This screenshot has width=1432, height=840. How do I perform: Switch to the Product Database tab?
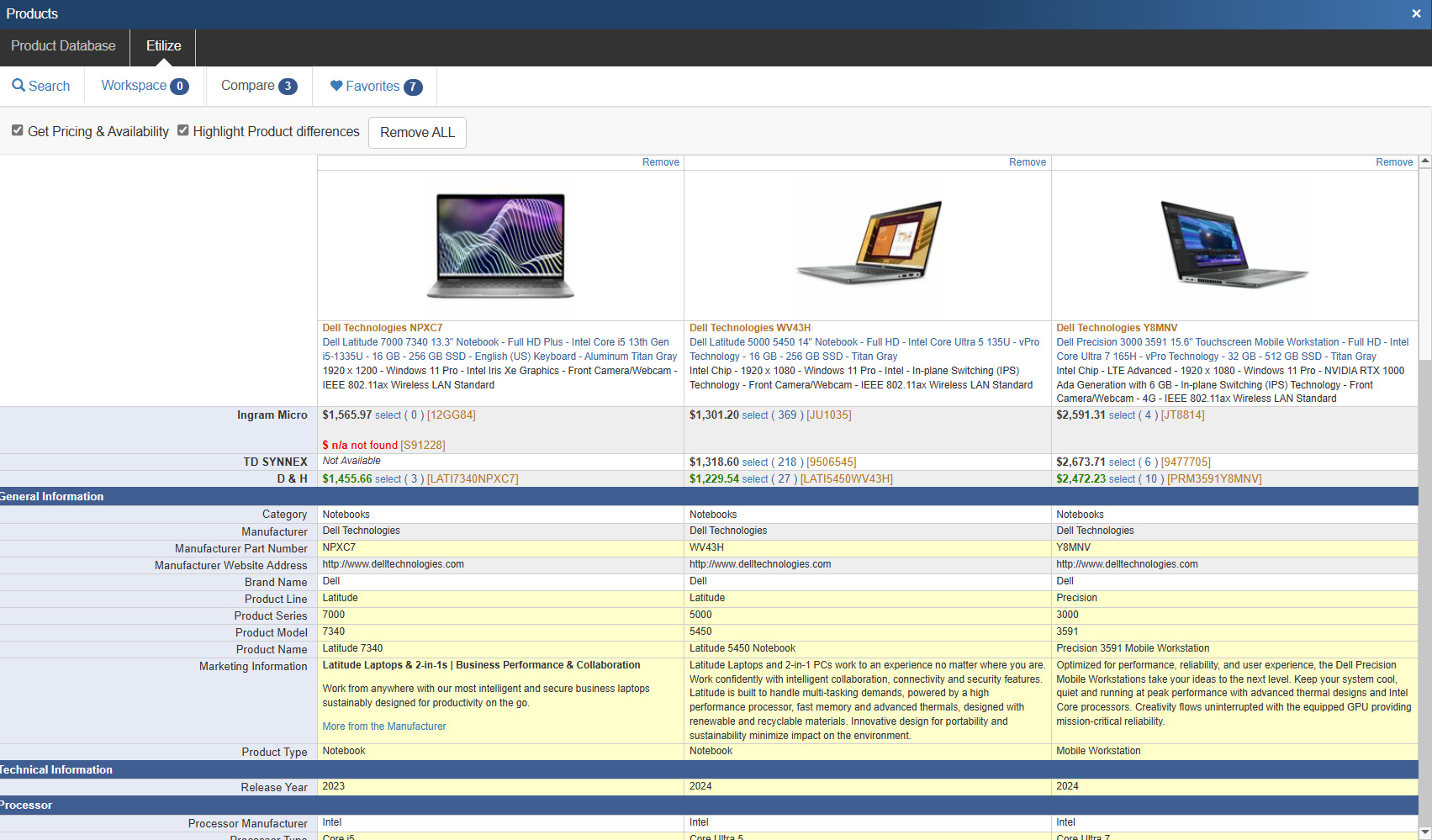pos(64,46)
